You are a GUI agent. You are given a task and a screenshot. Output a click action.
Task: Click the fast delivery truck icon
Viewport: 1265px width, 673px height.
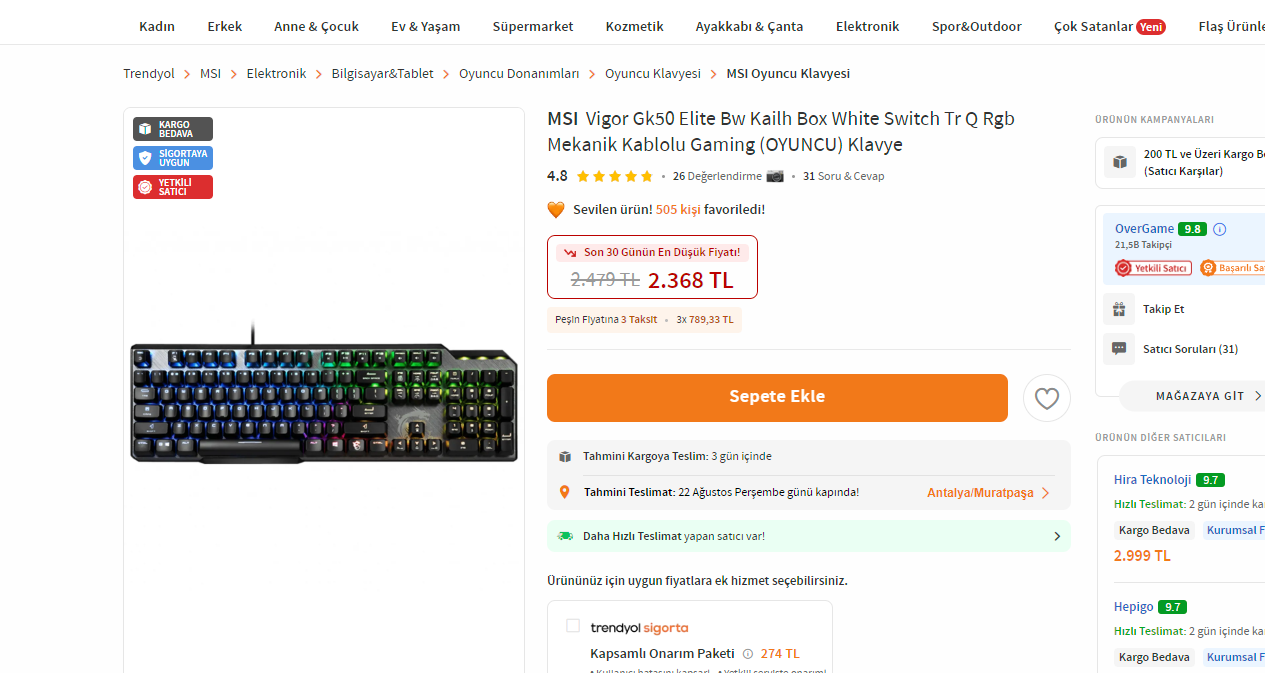(x=565, y=536)
